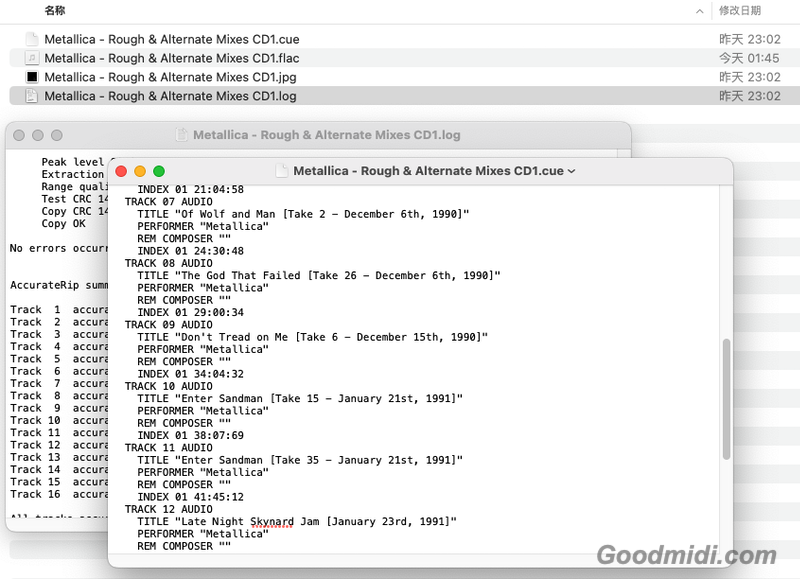Click the .flac audio file icon
The height and width of the screenshot is (579, 800).
(32, 58)
